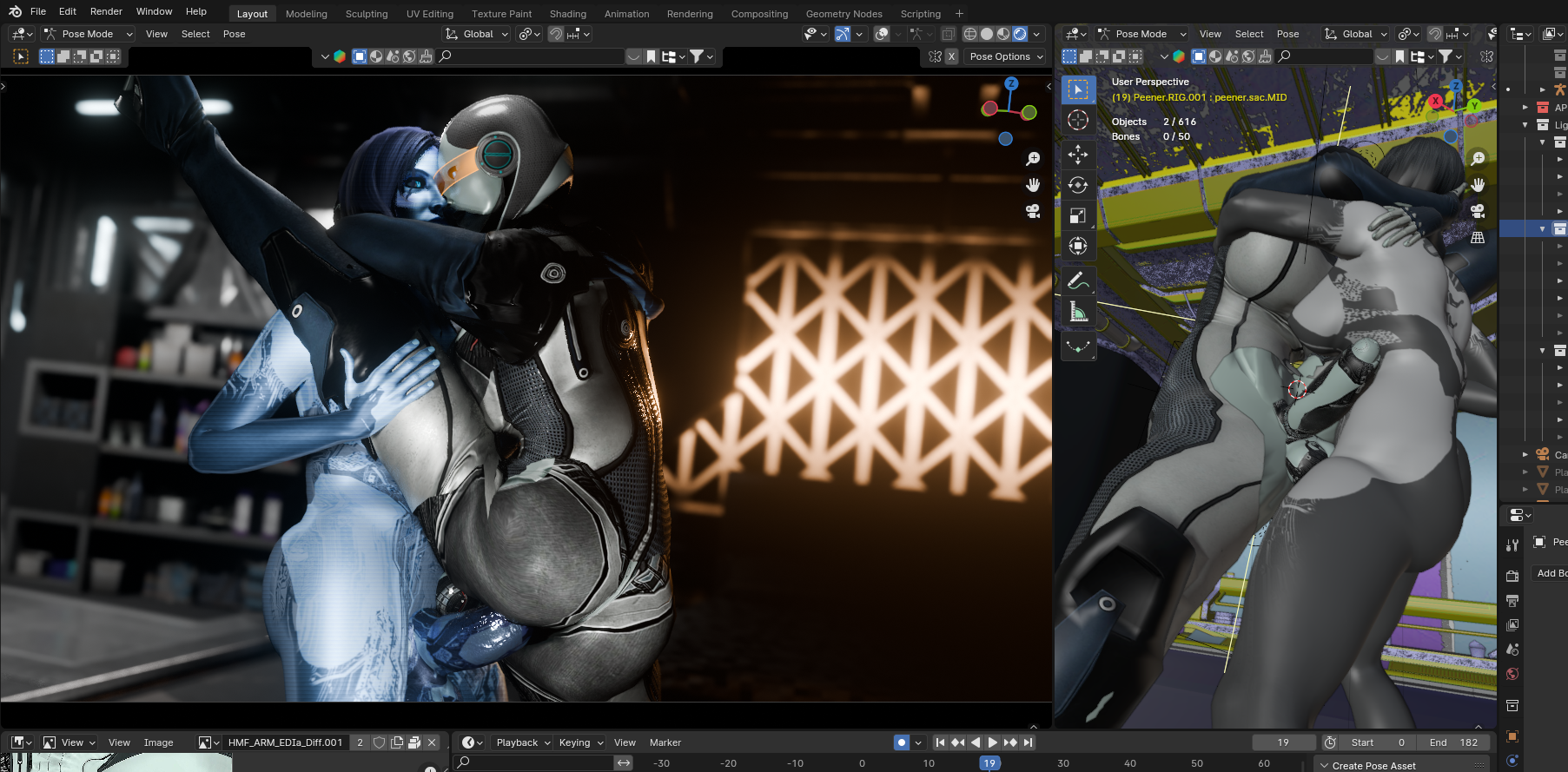
Task: Switch to the Geometry Nodes workspace tab
Action: (844, 14)
